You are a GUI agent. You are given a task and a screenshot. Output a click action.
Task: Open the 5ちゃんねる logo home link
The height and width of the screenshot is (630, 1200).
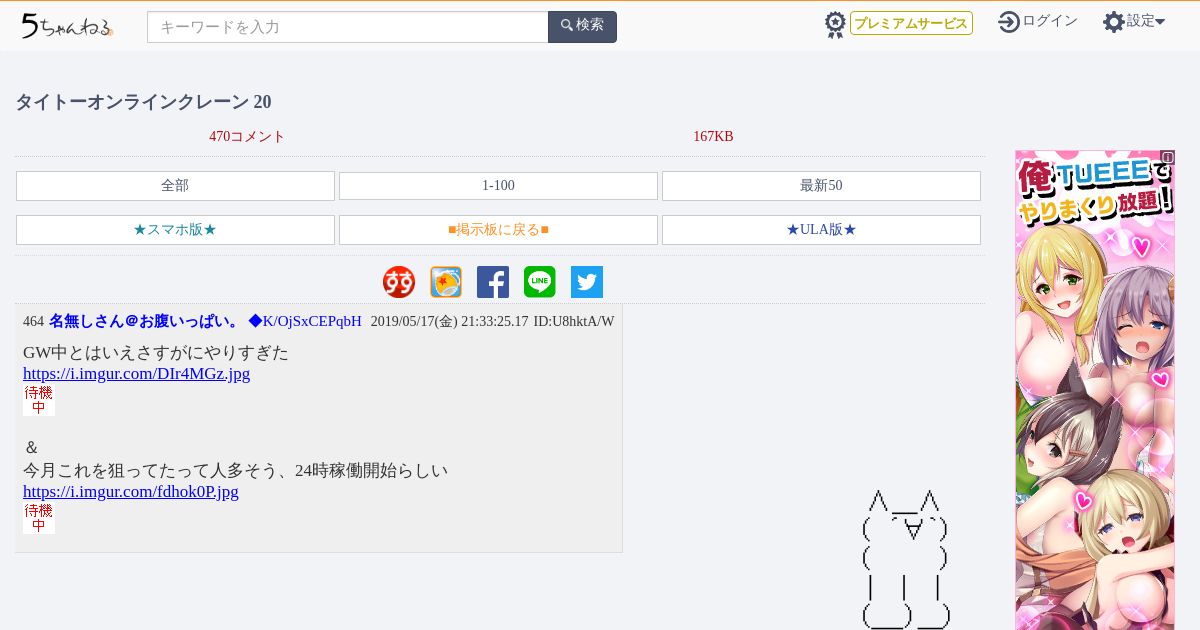(67, 26)
